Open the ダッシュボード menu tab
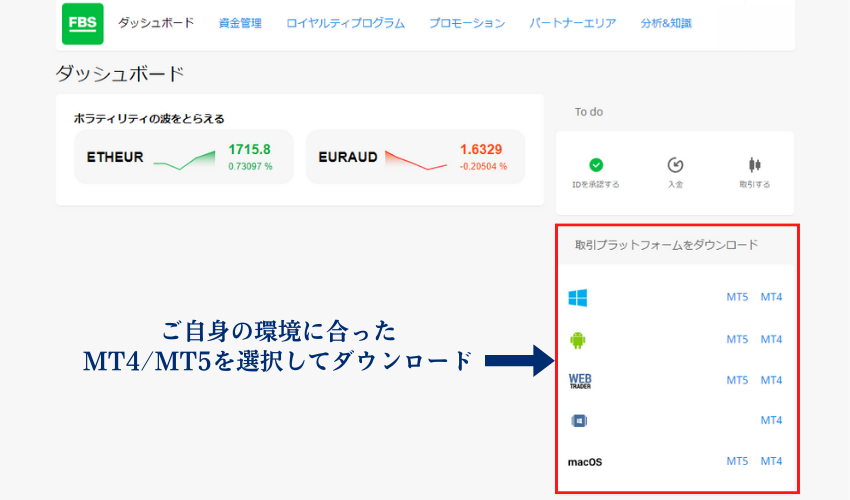The height and width of the screenshot is (500, 850). (x=156, y=23)
